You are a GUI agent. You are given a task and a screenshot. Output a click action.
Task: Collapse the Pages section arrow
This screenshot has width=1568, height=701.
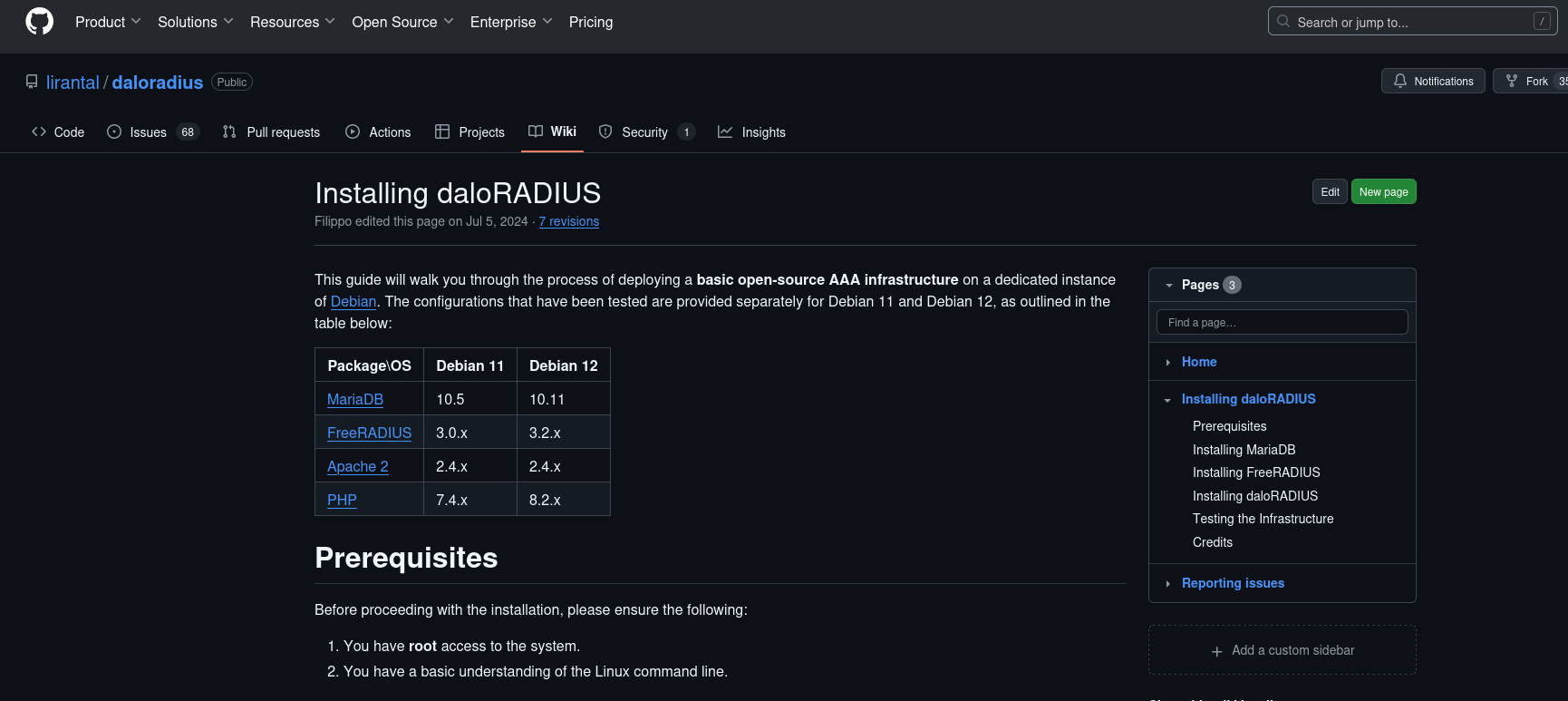(1168, 285)
